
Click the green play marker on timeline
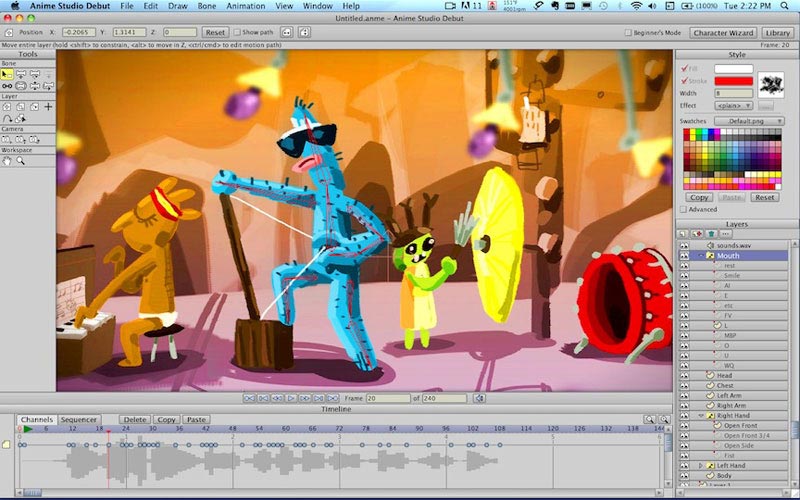pyautogui.click(x=28, y=429)
